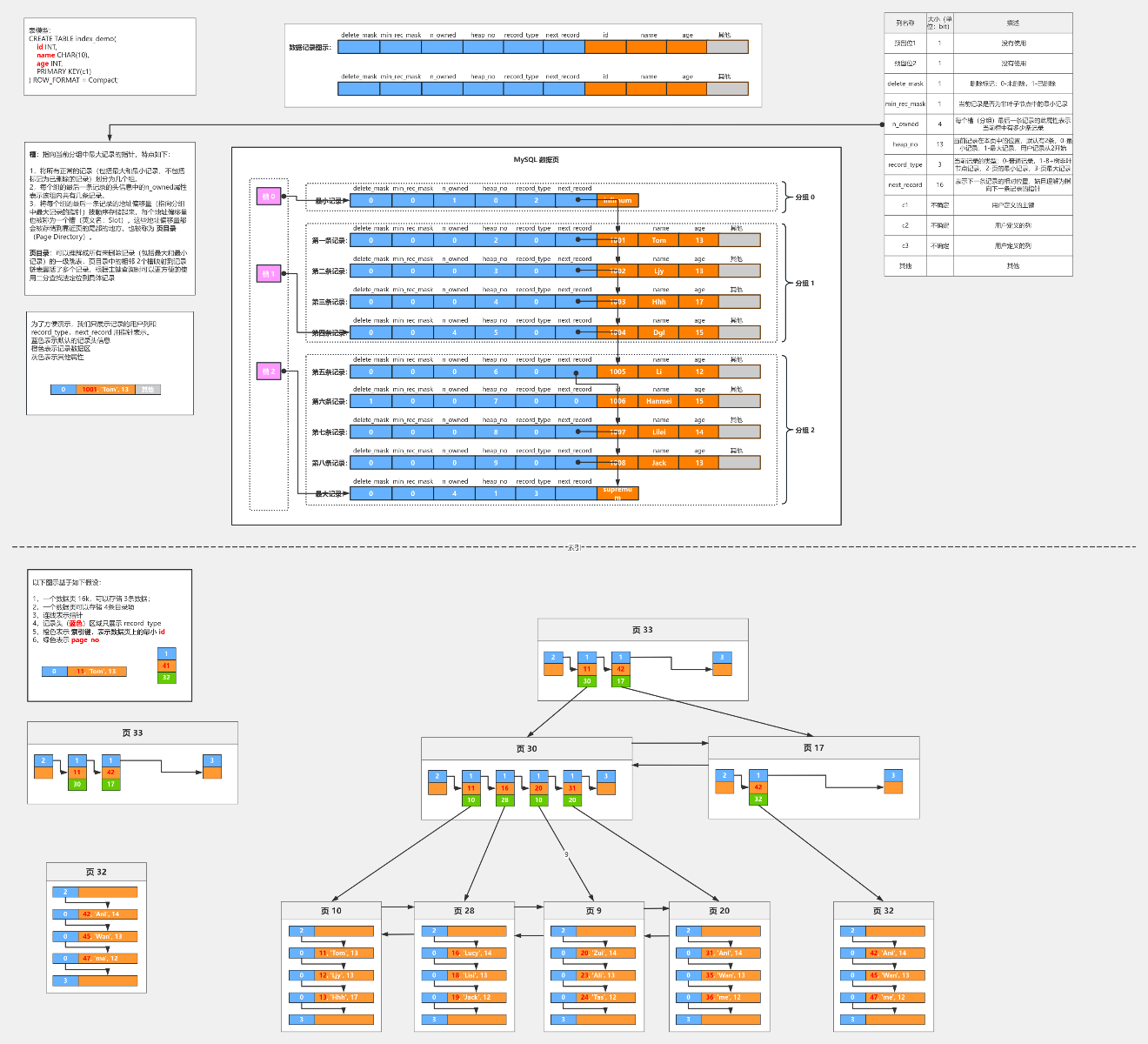
Task: Click the pink 槽2 slot marker
Action: (269, 371)
